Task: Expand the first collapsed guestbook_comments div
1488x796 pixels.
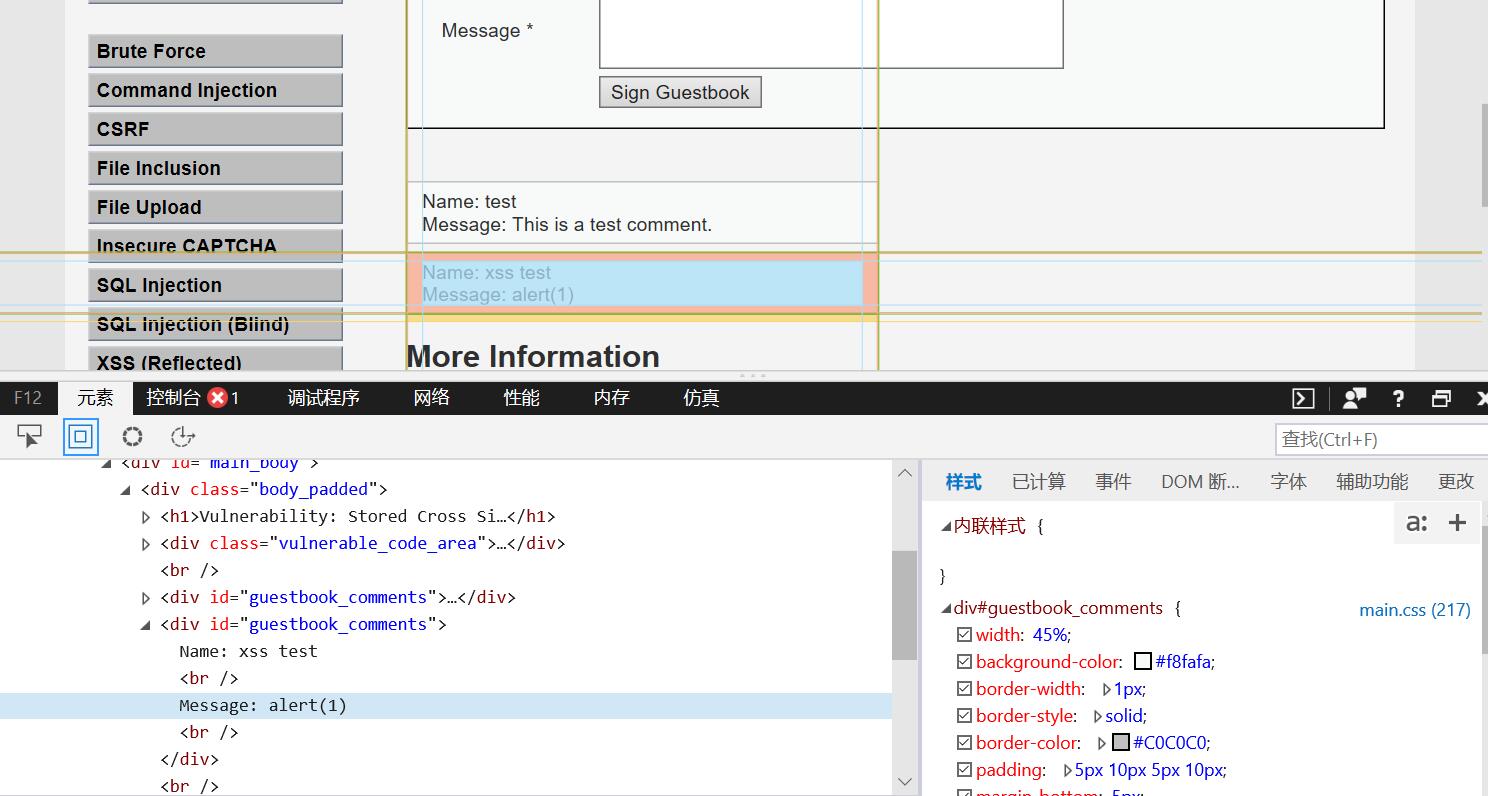Action: [146, 598]
